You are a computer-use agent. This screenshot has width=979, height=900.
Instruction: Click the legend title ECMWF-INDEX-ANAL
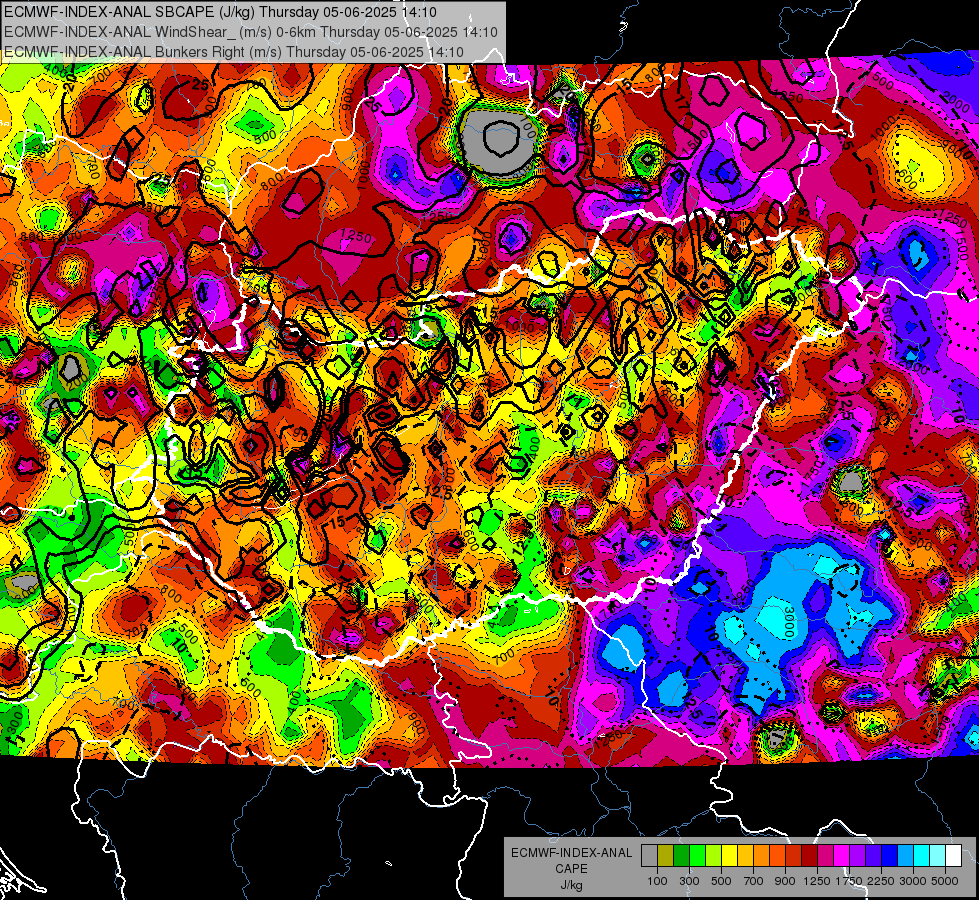tap(571, 853)
